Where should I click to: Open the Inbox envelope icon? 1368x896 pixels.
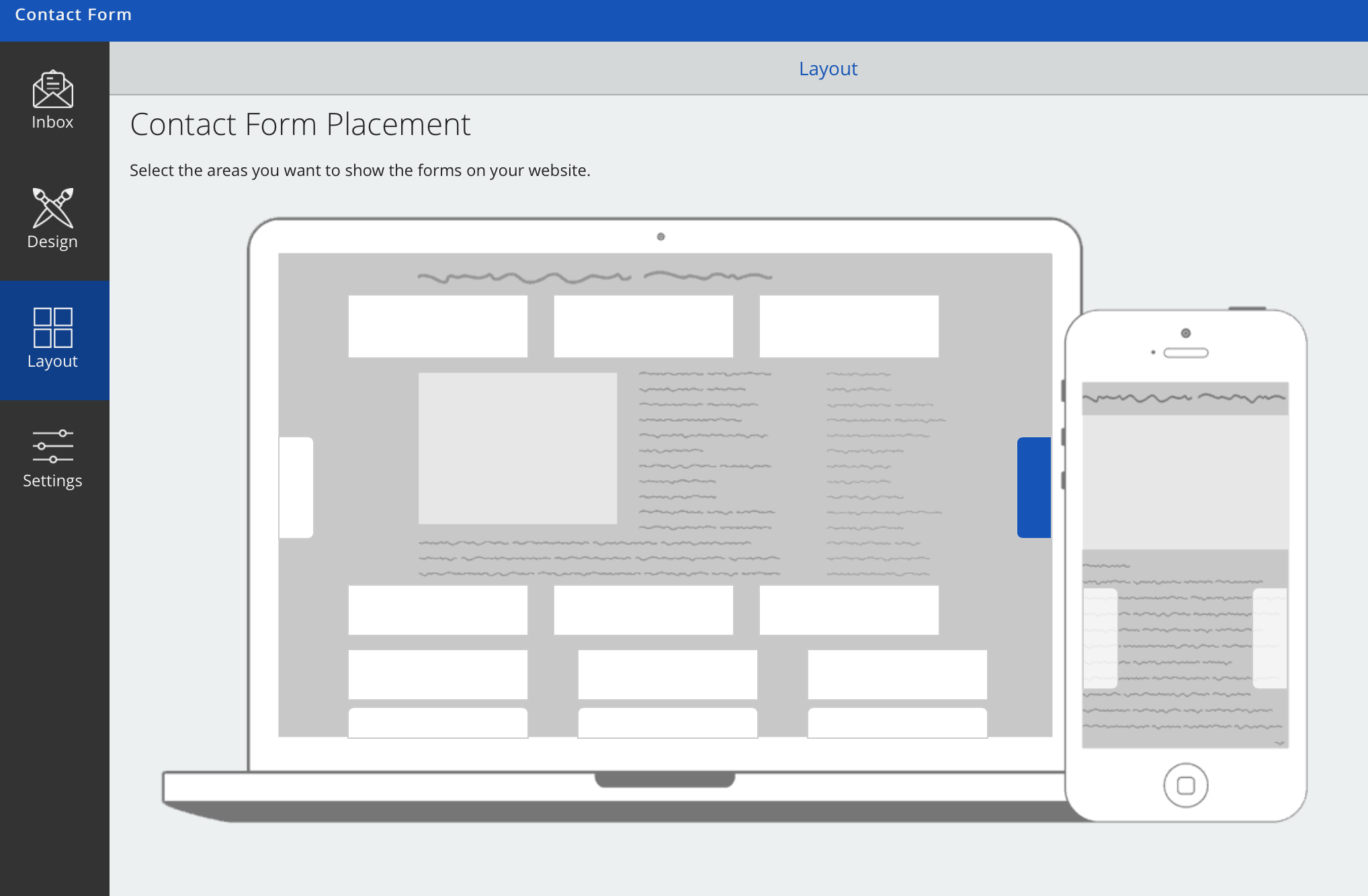tap(52, 89)
